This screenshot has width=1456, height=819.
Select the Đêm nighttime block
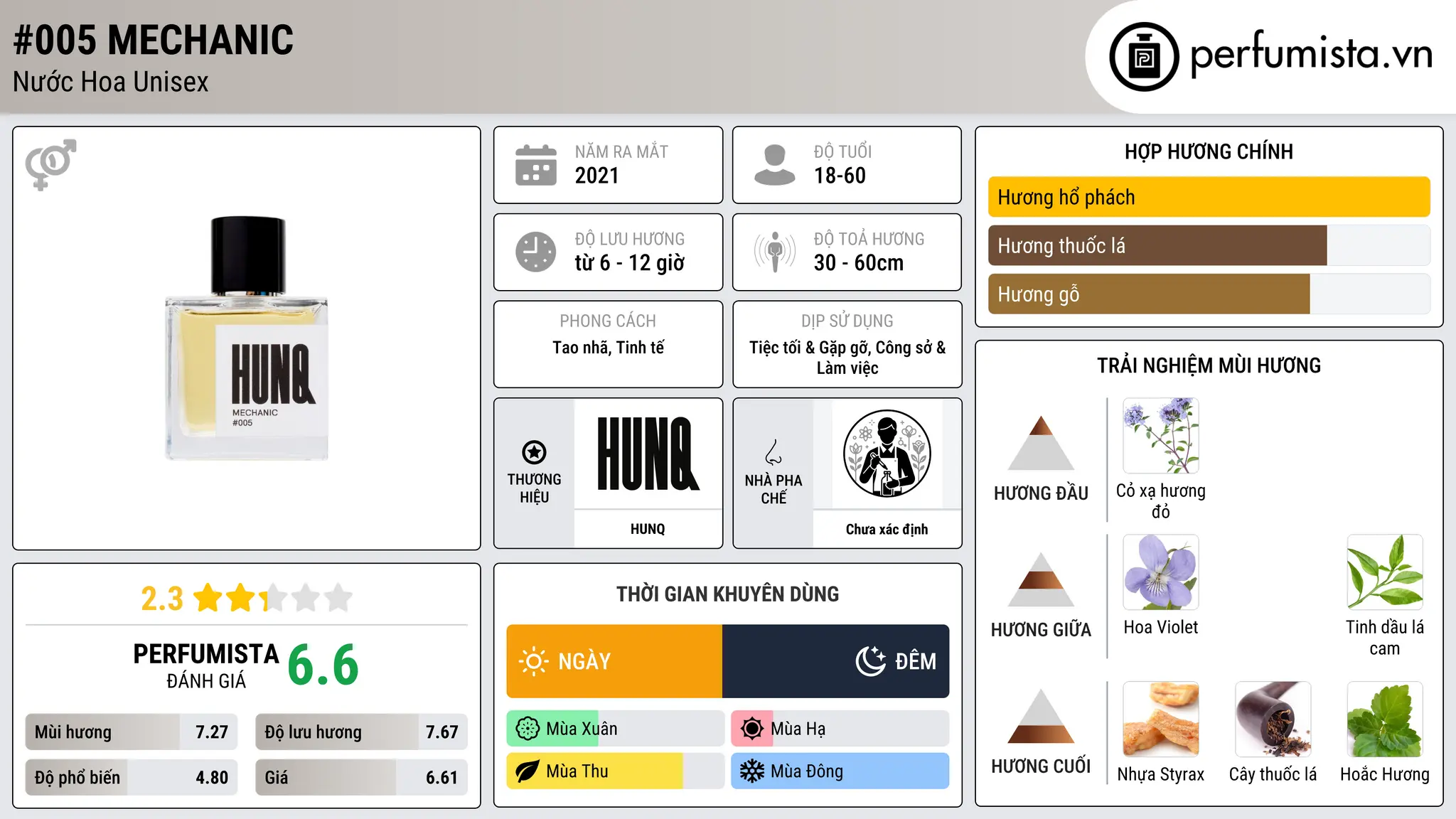(x=836, y=661)
